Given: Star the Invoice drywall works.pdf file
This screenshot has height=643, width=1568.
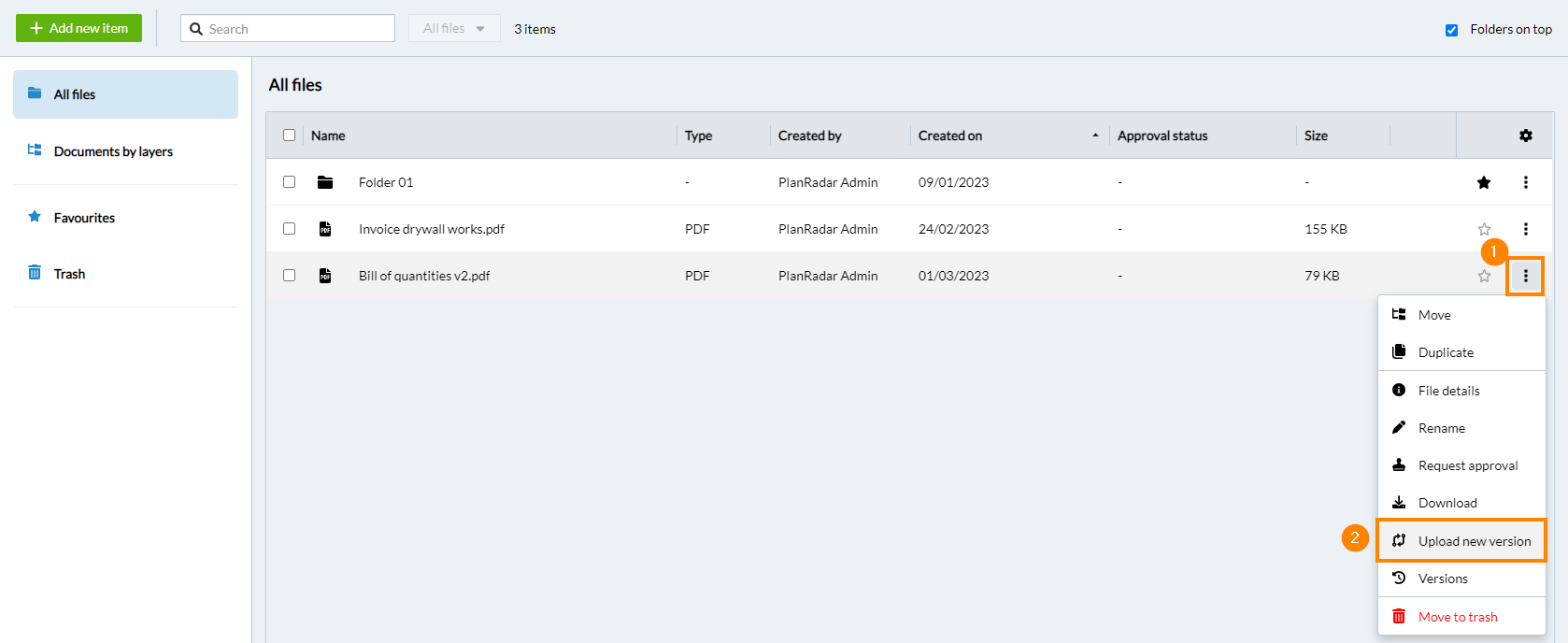Looking at the screenshot, I should pyautogui.click(x=1484, y=229).
